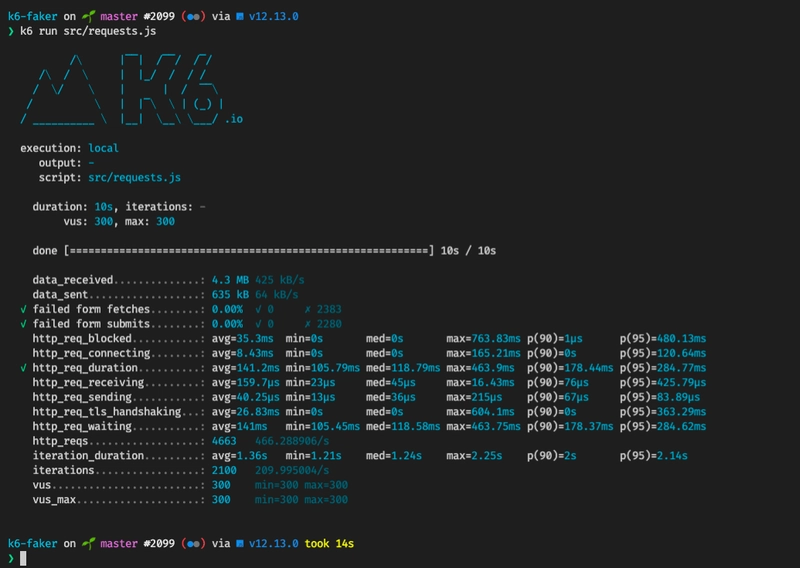
Task: Click the failed form fetches '0.00%' value
Action: 227,309
